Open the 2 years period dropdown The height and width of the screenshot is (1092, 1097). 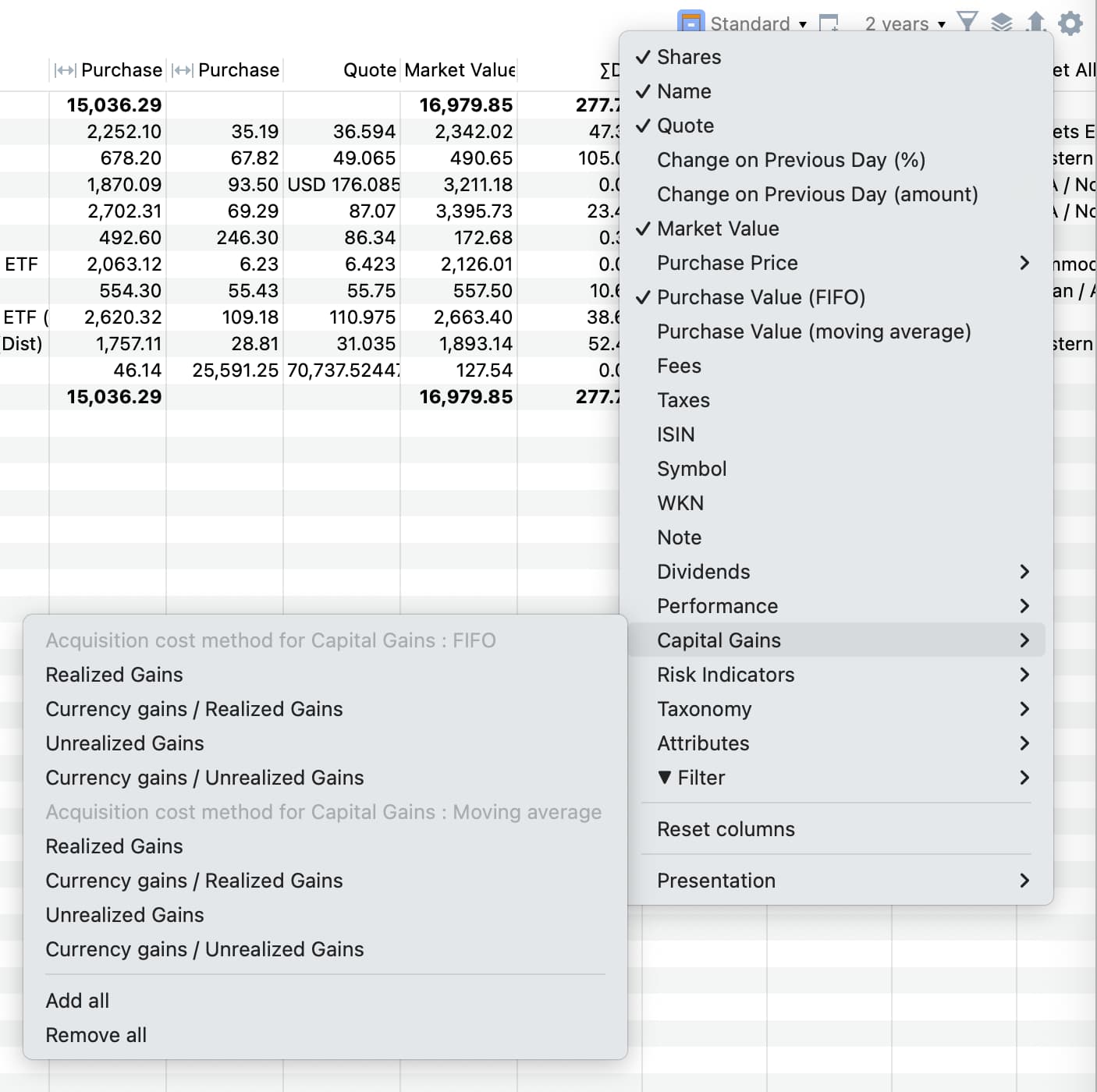click(904, 23)
